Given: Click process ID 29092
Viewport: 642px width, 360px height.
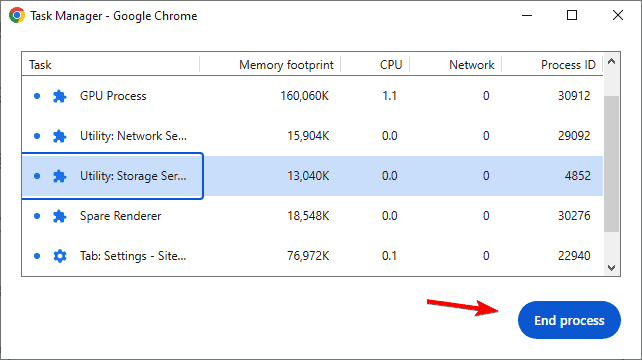Looking at the screenshot, I should [x=574, y=136].
